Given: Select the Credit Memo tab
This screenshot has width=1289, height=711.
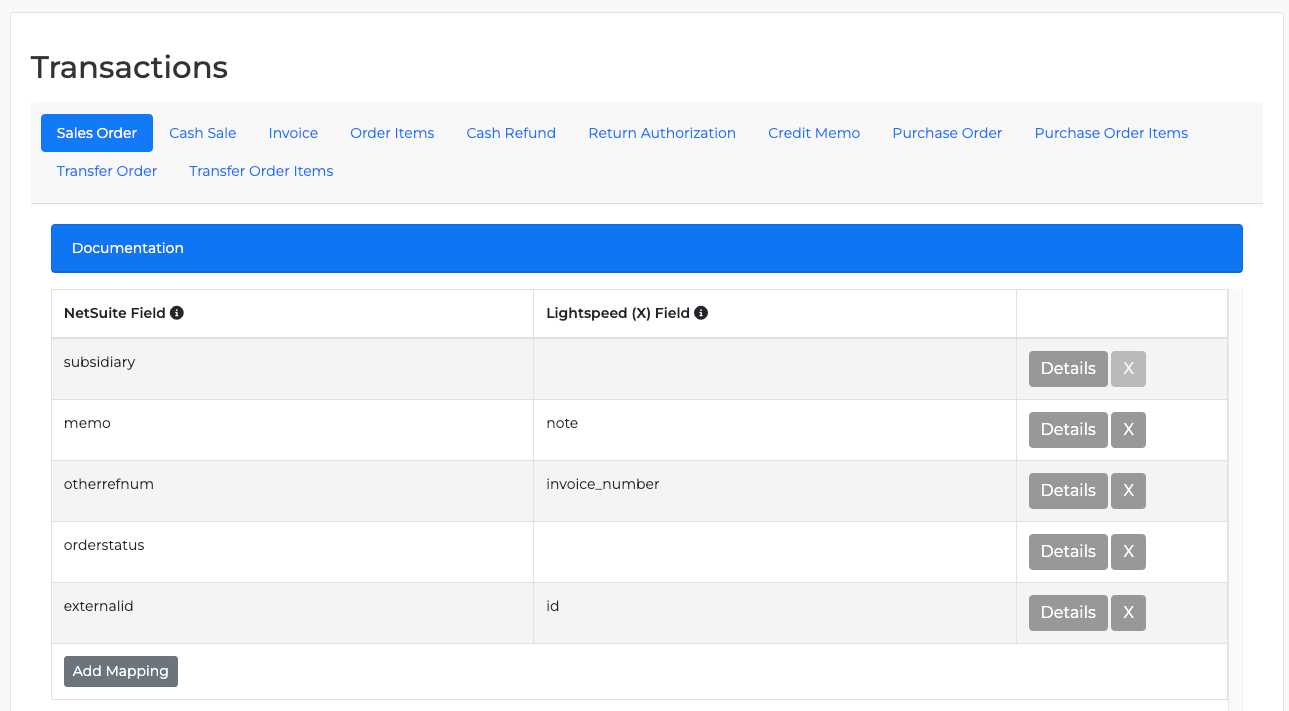Looking at the screenshot, I should coord(814,133).
